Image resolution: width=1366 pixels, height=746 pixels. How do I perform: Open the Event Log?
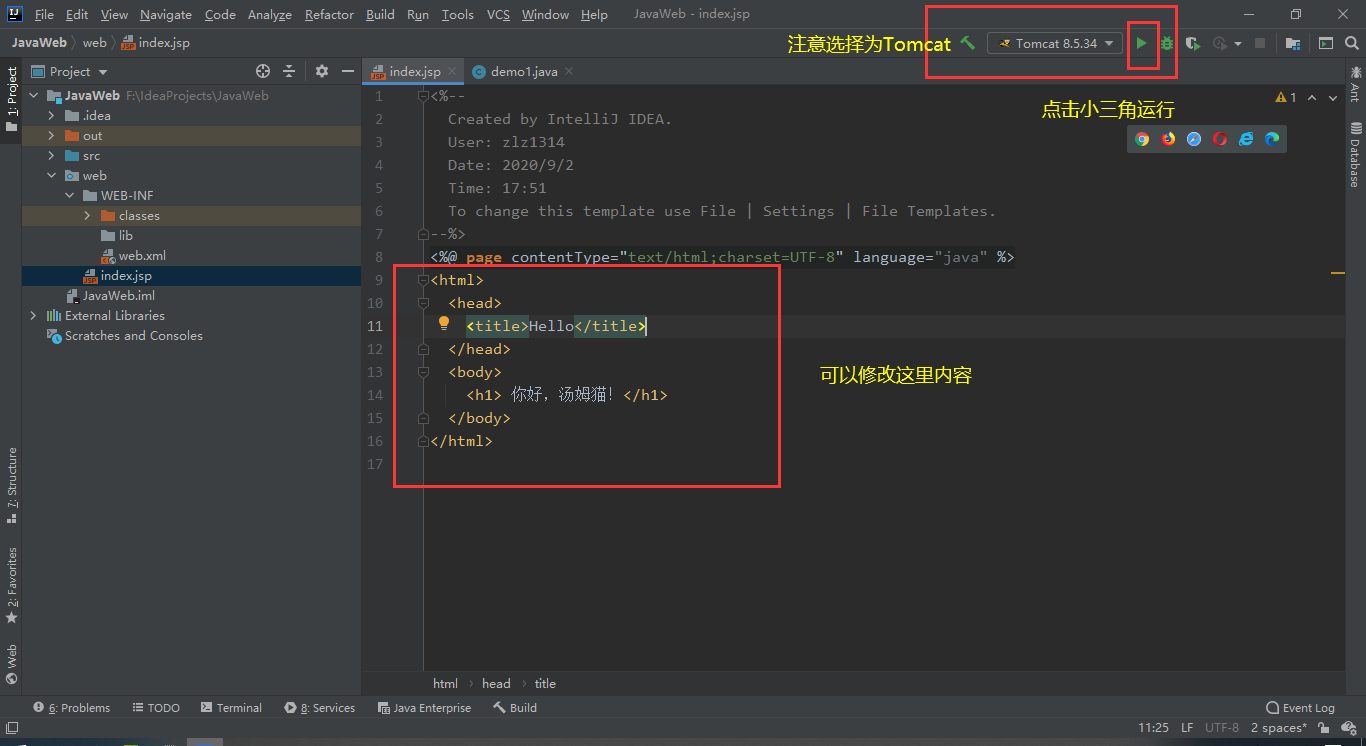pyautogui.click(x=1300, y=707)
